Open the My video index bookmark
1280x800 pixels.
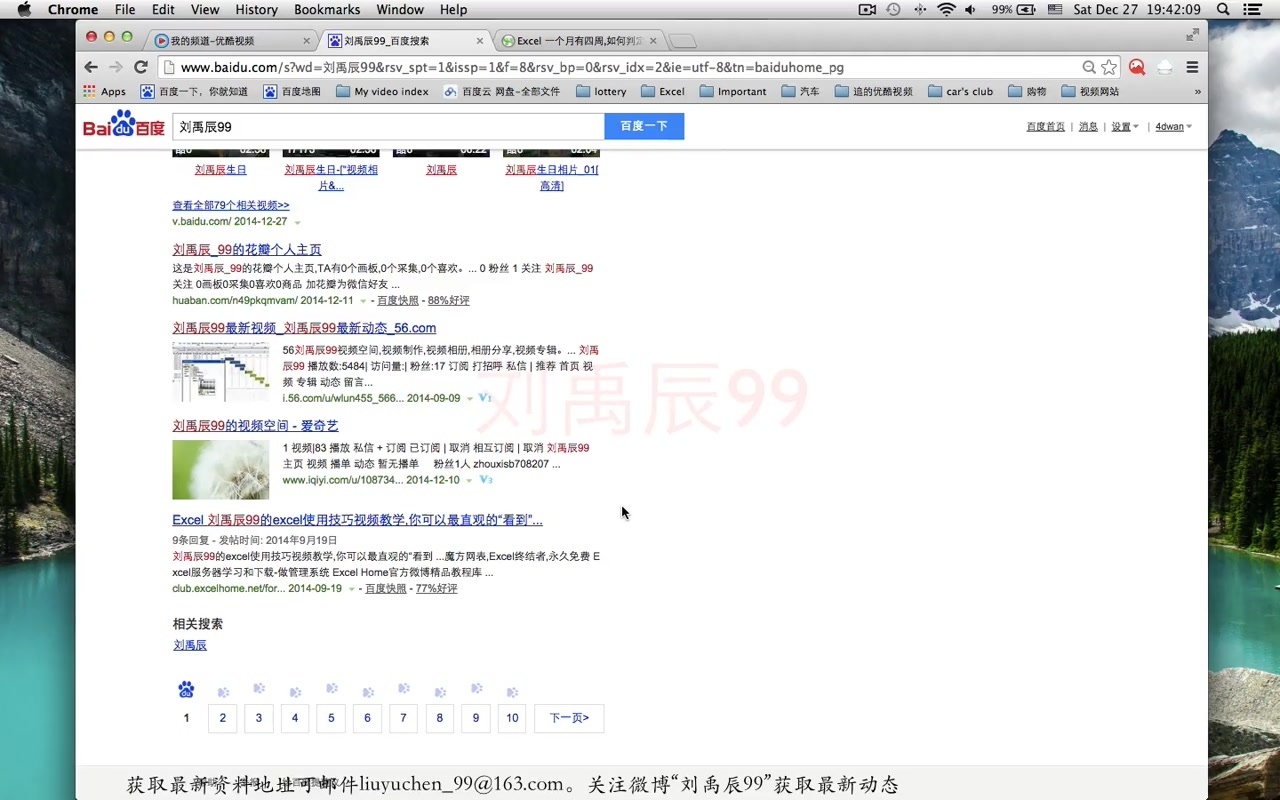point(383,91)
